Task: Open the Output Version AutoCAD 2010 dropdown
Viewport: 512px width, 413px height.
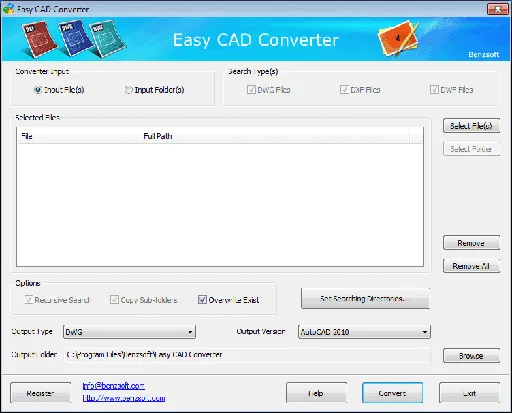Action: click(364, 332)
